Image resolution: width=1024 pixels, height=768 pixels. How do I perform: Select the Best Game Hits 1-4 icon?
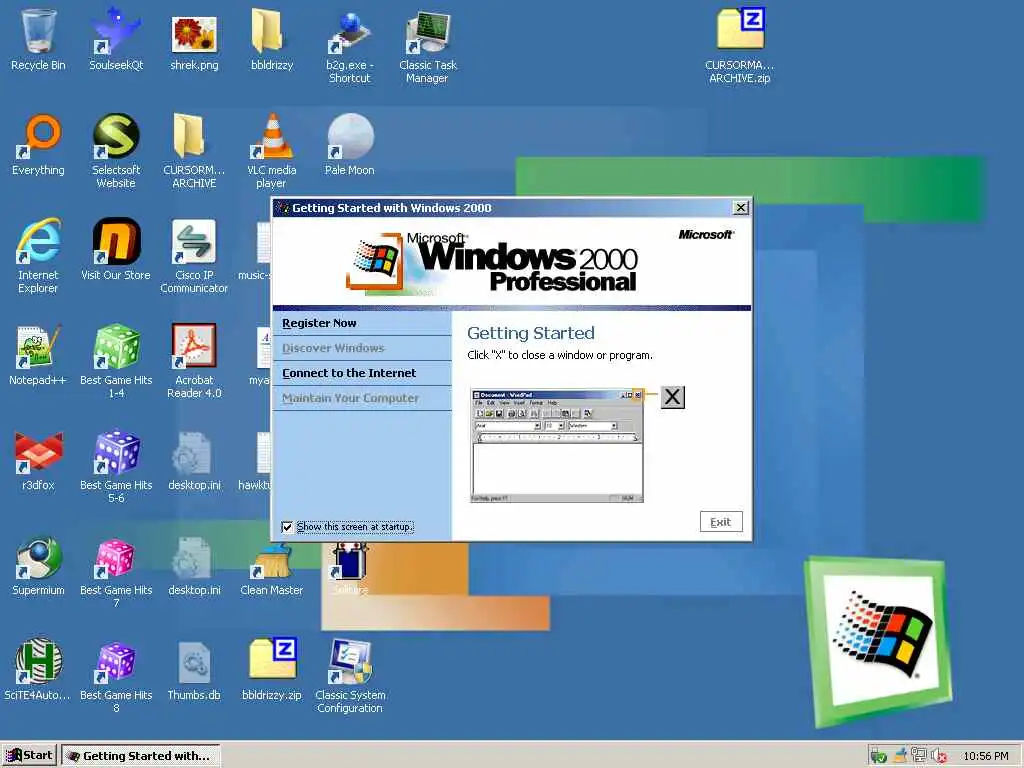(x=116, y=346)
